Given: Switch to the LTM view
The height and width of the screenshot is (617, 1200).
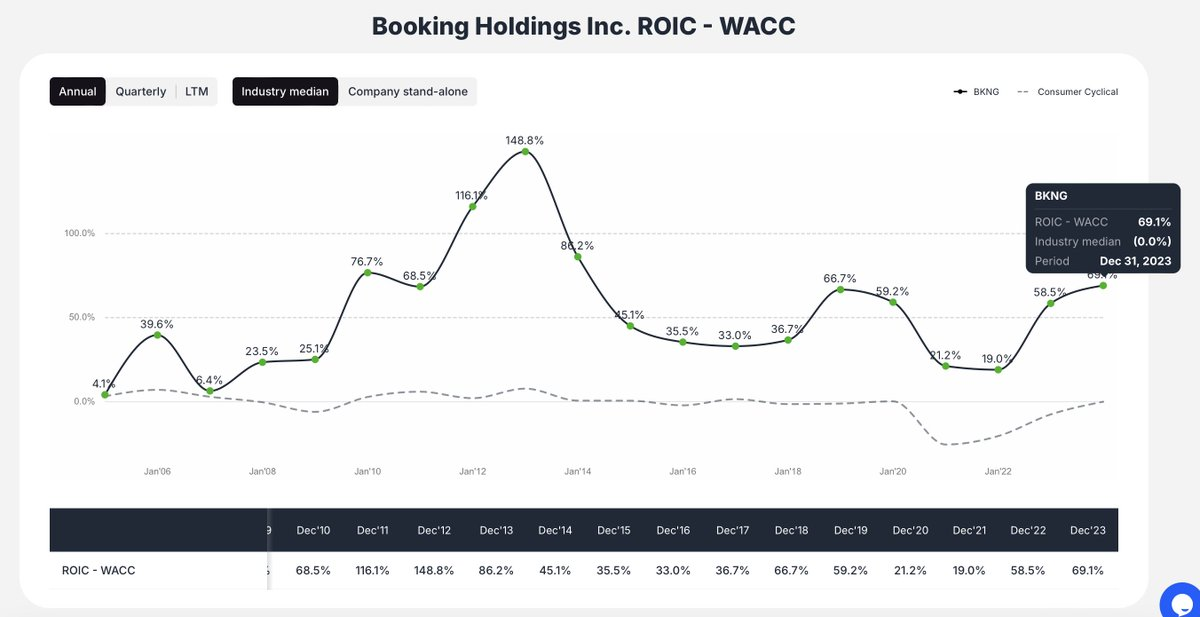Looking at the screenshot, I should coord(196,91).
